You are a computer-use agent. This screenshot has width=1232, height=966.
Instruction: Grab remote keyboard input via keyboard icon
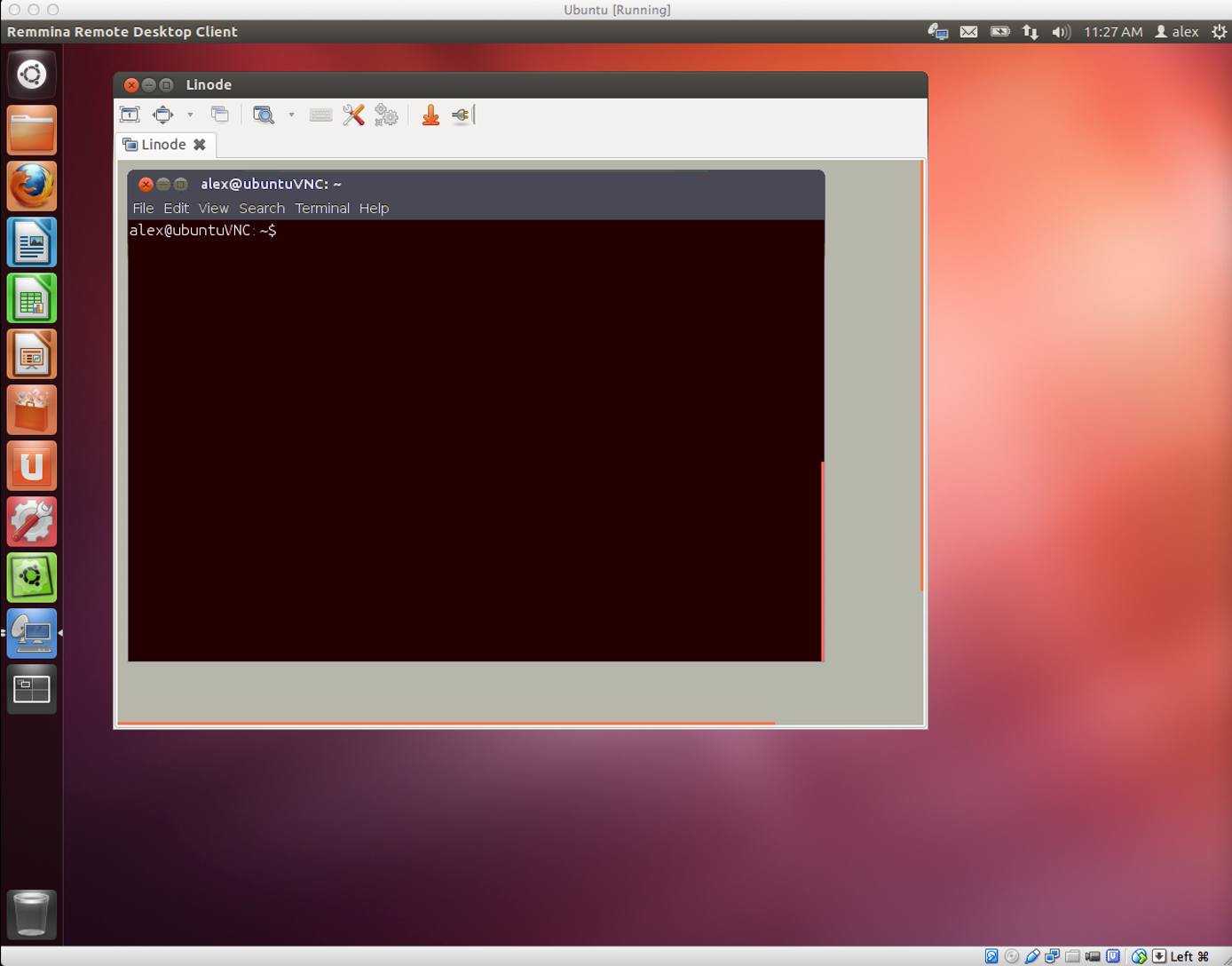[320, 115]
